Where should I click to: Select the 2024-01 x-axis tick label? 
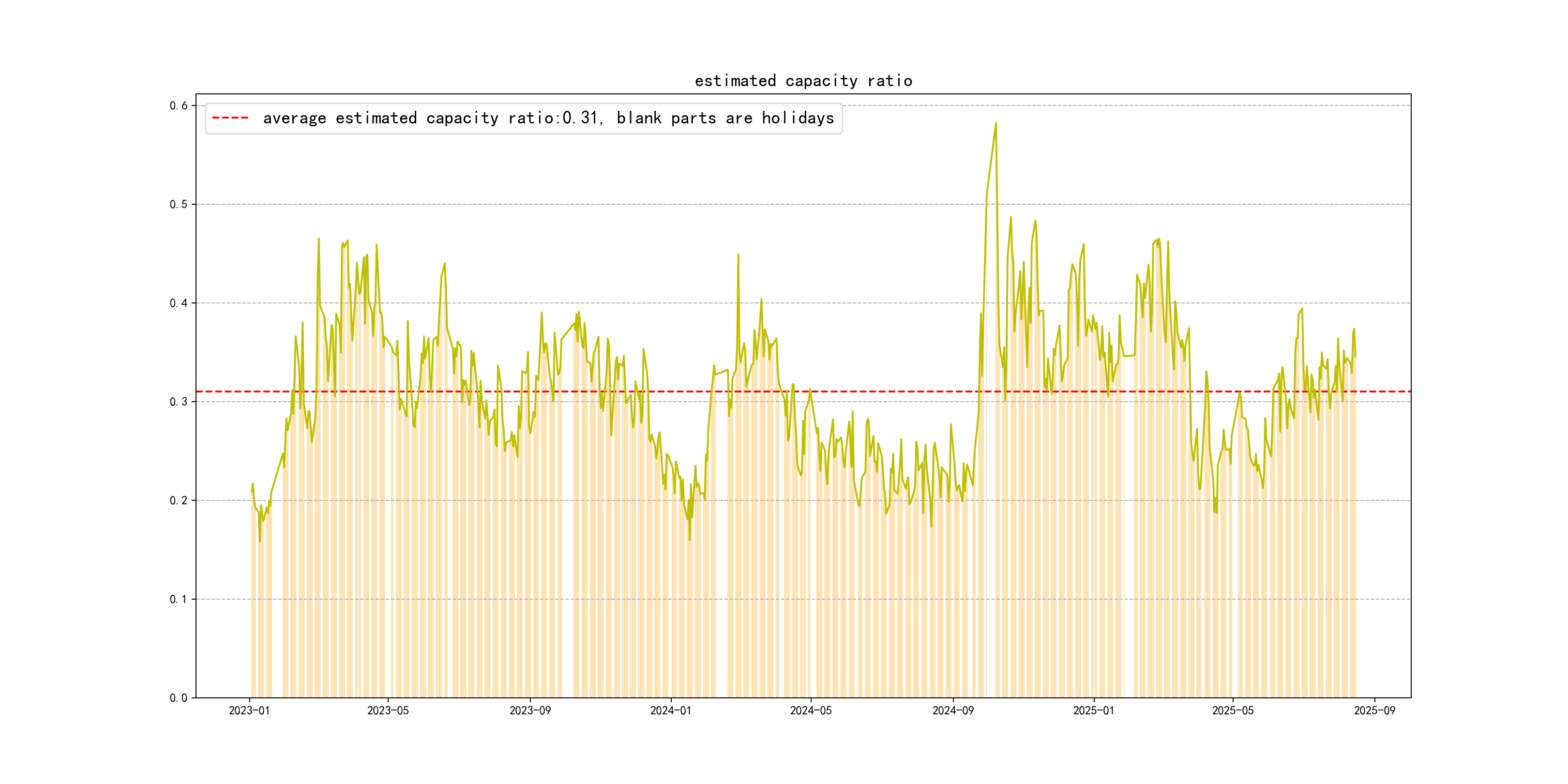[x=670, y=710]
